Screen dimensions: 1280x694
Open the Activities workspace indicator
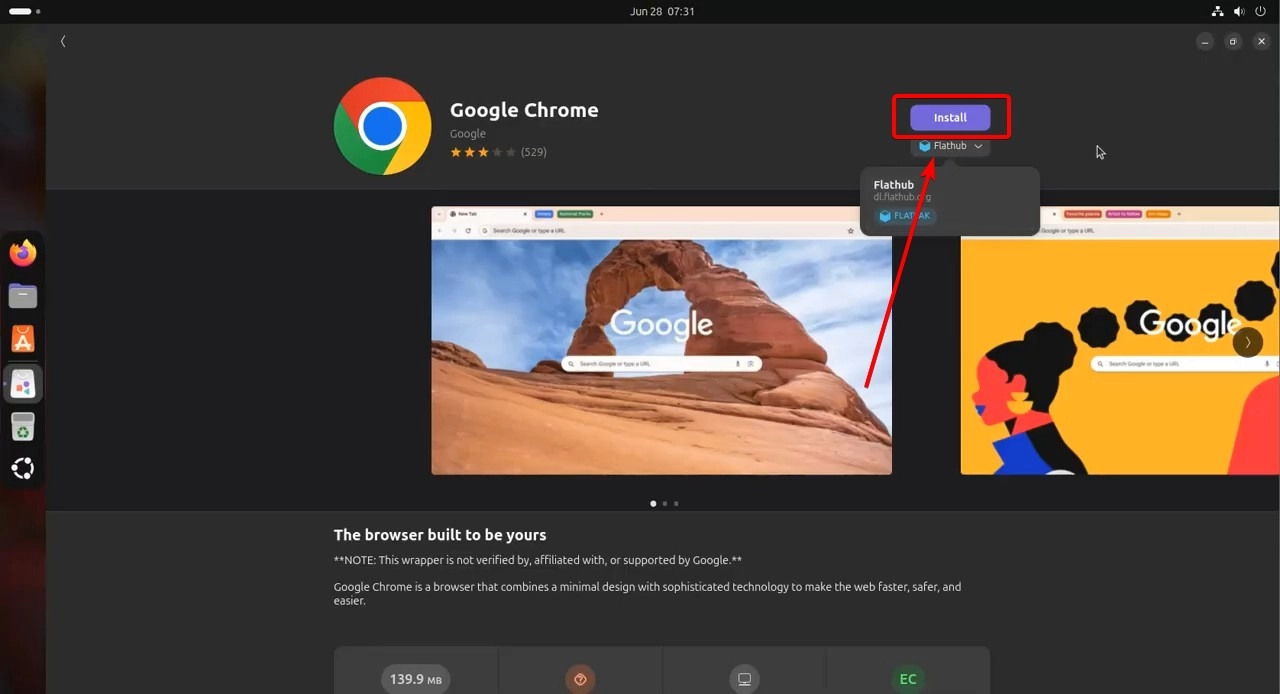pyautogui.click(x=24, y=11)
